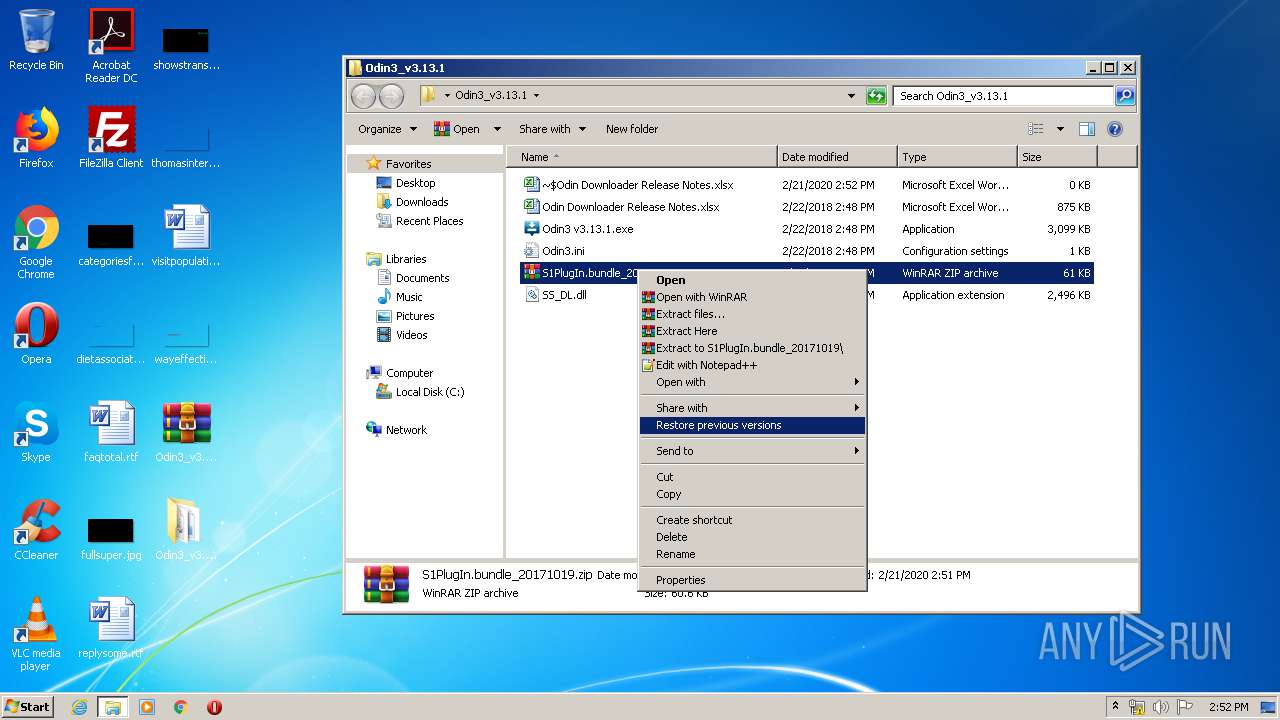Launch Opera browser shortcut
The image size is (1280, 720).
click(x=36, y=334)
